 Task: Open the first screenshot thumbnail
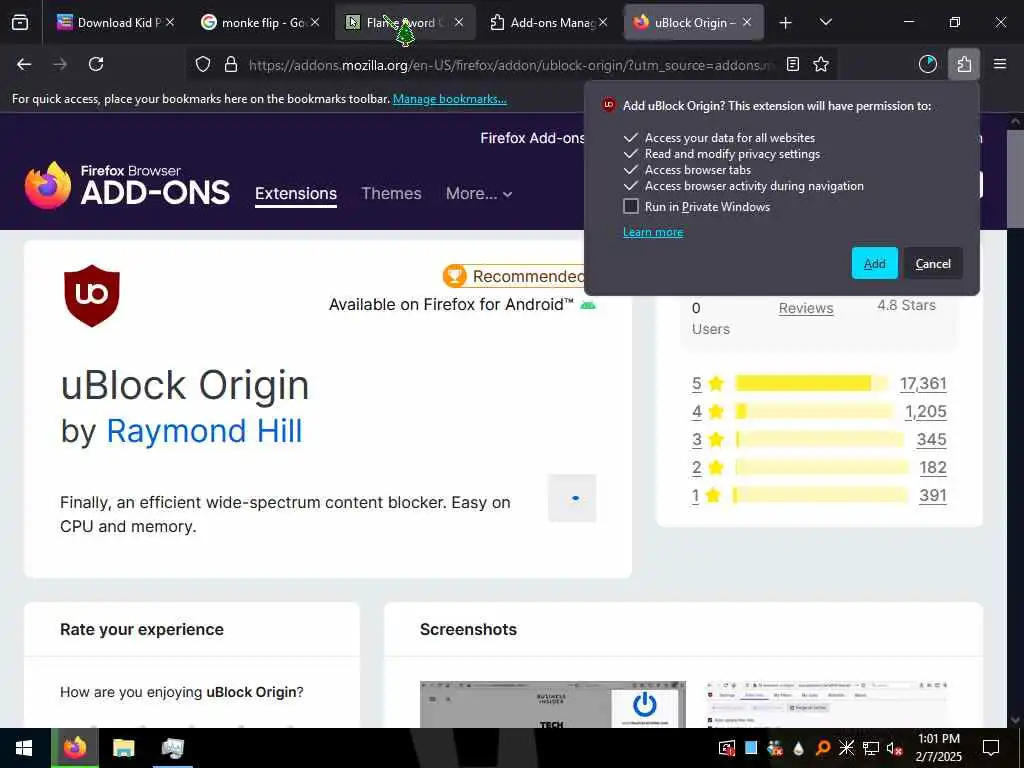552,705
